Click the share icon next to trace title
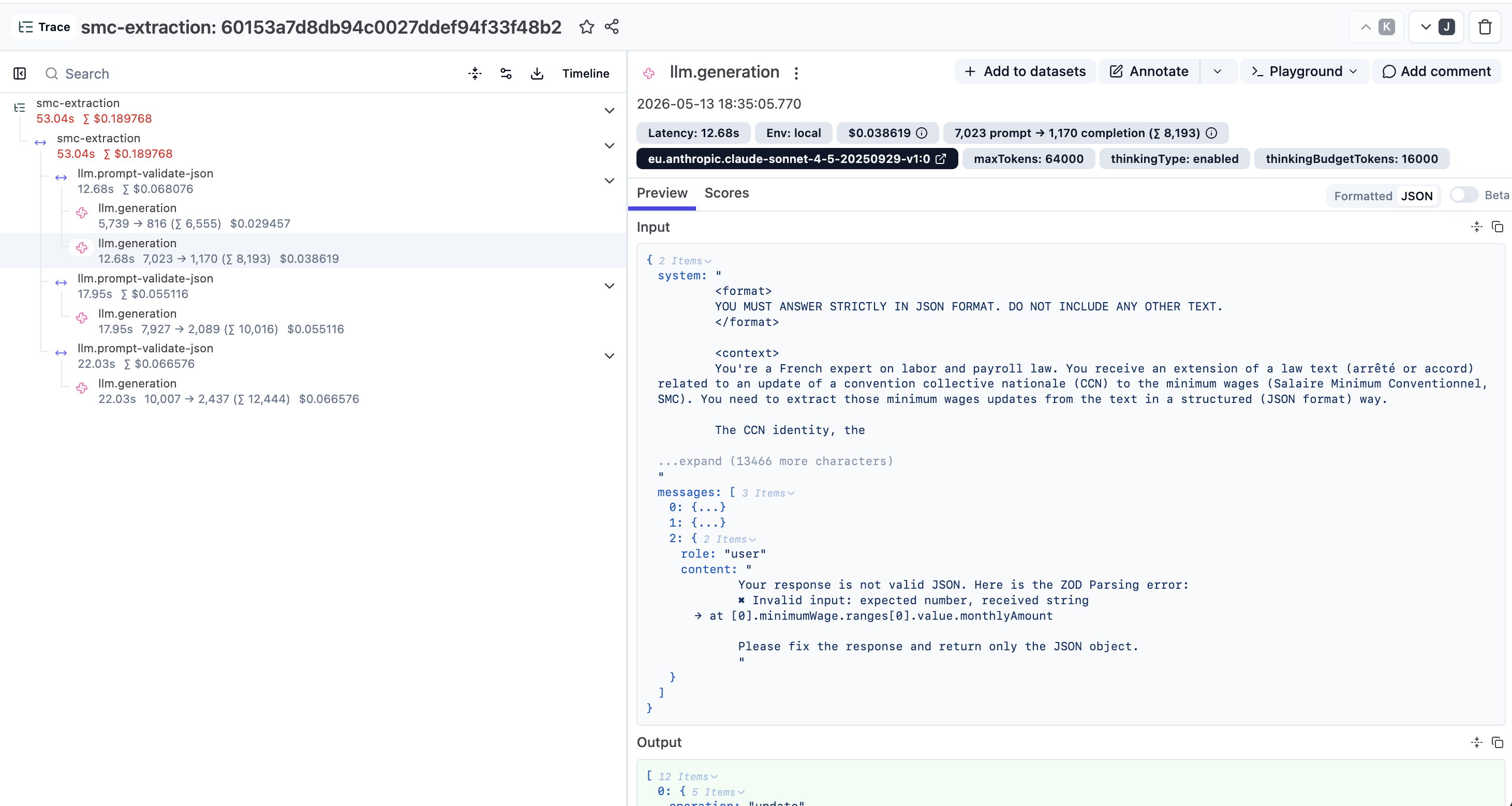This screenshot has height=806, width=1512. 612,27
